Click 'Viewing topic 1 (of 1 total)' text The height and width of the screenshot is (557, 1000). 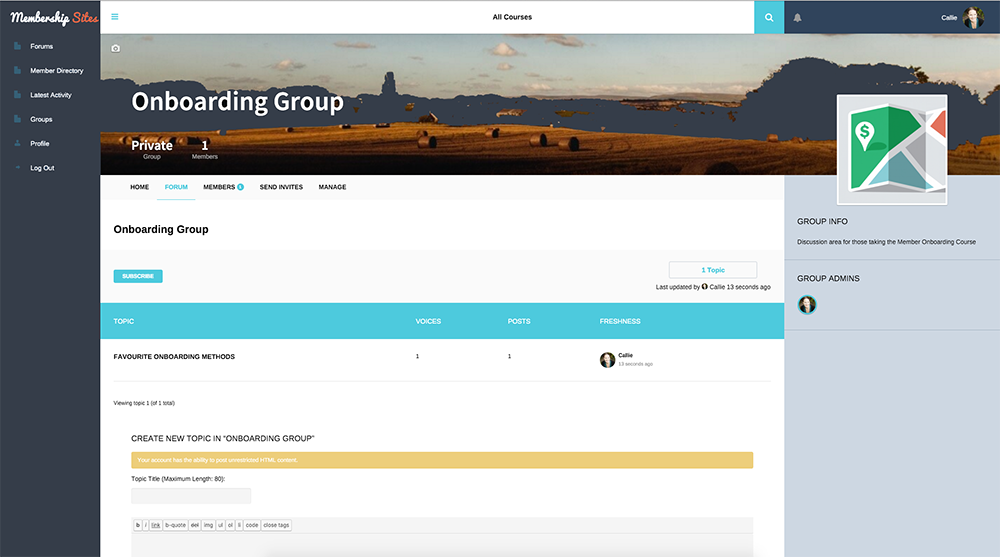pyautogui.click(x=144, y=403)
